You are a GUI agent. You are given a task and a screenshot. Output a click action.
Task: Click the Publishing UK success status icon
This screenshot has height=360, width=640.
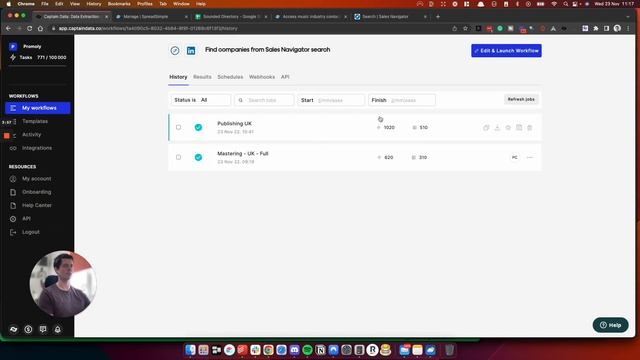[198, 127]
